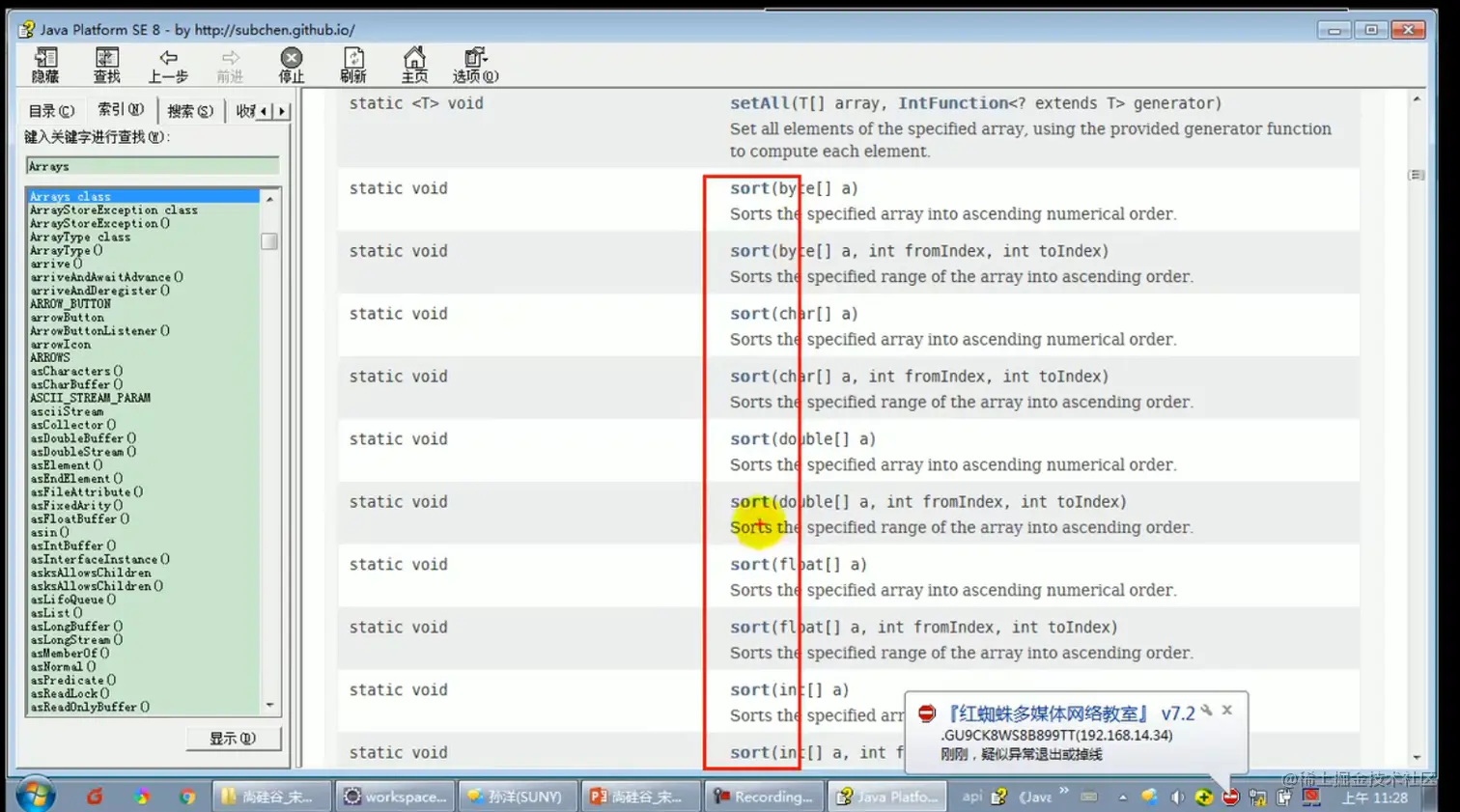Viewport: 1460px width, 812px height.
Task: Click index list scrollbar up arrow
Action: 269,198
